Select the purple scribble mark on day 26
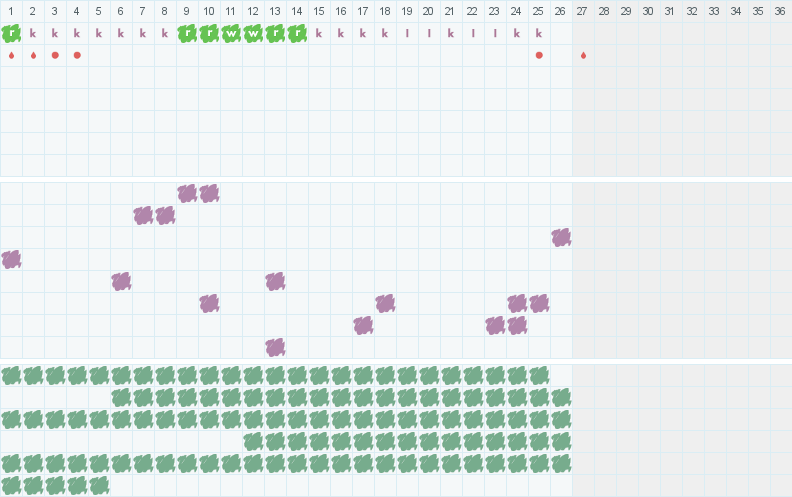This screenshot has height=497, width=792. (x=561, y=237)
